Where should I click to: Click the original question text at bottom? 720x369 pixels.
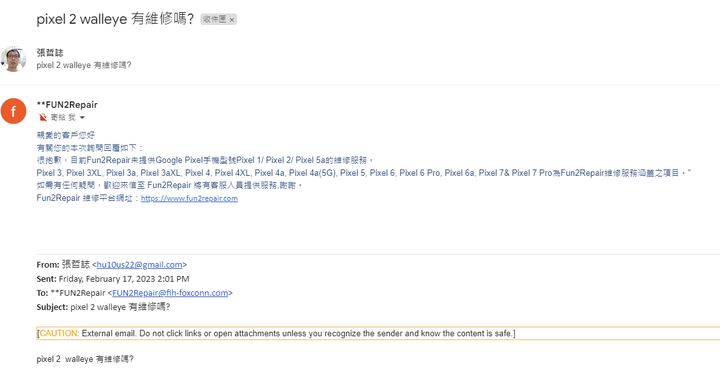point(85,359)
